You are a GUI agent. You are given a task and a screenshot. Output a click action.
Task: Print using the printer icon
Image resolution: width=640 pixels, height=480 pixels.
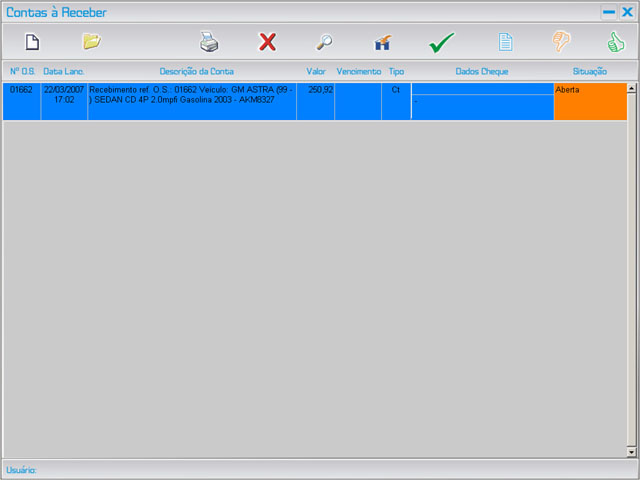[x=208, y=42]
